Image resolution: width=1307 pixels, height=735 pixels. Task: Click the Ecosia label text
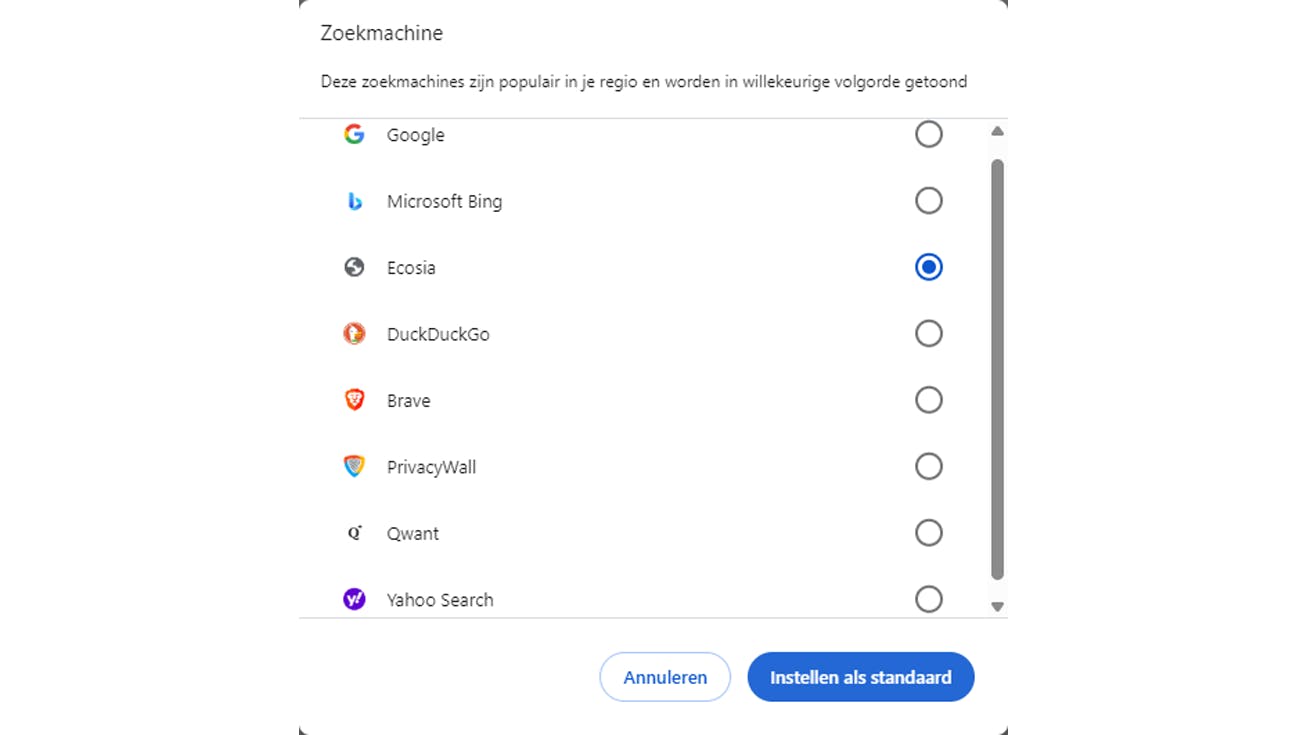(x=410, y=267)
